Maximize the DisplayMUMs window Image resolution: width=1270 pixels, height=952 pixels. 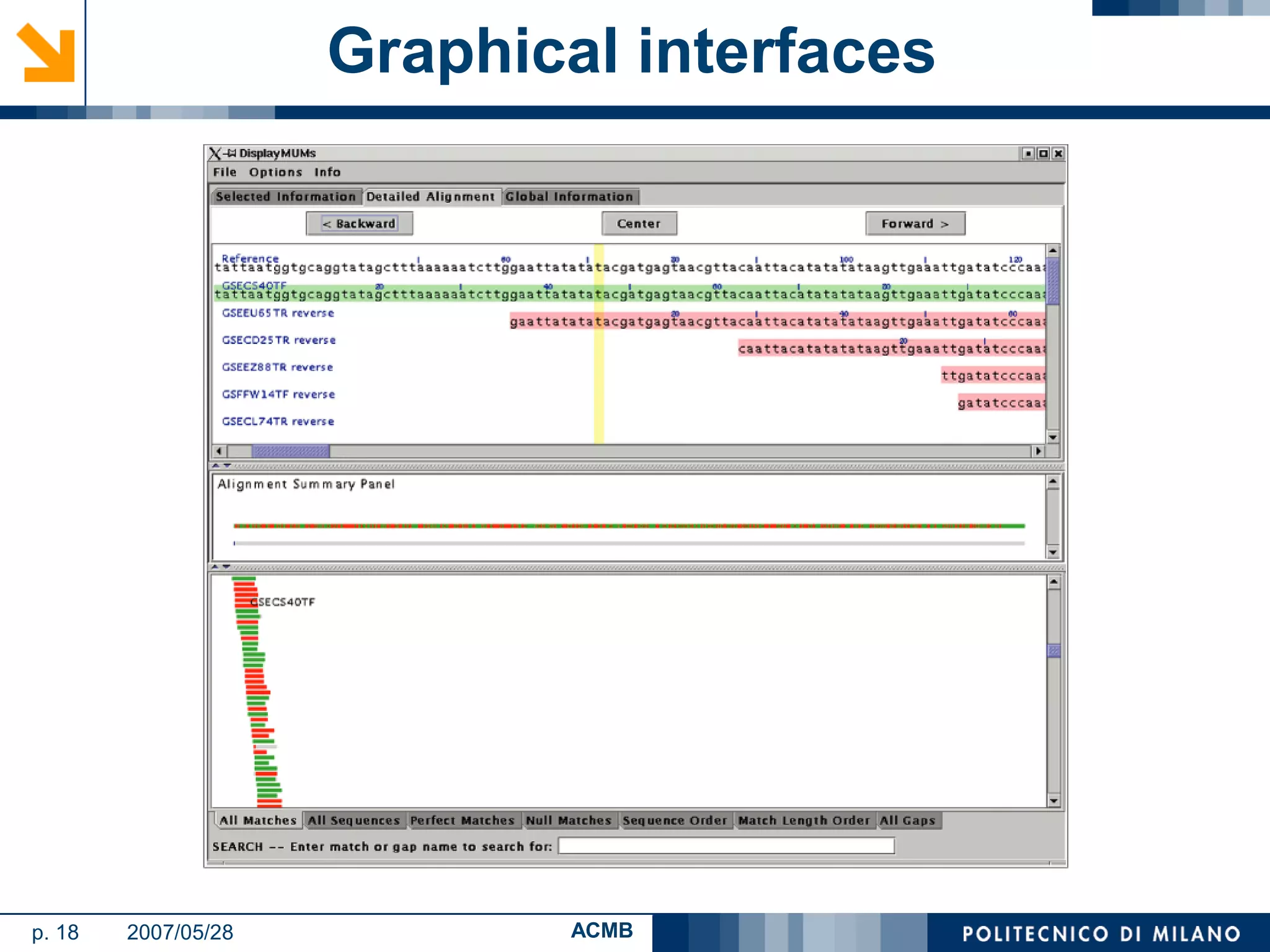tap(1043, 153)
